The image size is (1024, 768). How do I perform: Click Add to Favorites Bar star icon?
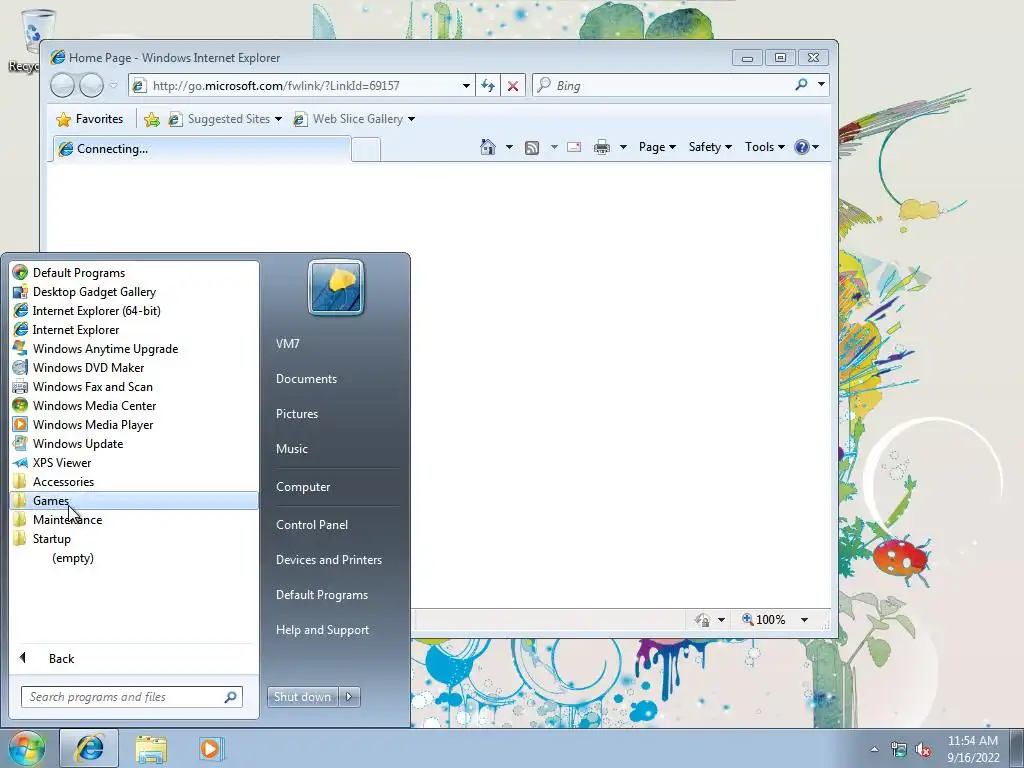[x=152, y=119]
